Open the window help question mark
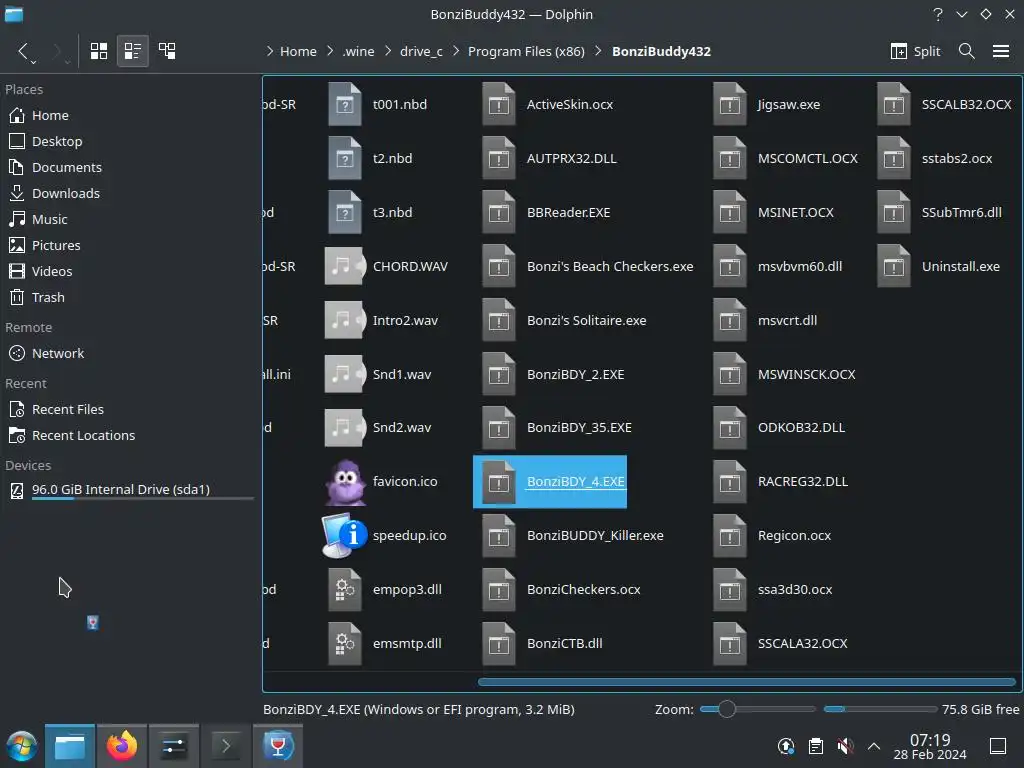Image resolution: width=1024 pixels, height=768 pixels. tap(938, 14)
